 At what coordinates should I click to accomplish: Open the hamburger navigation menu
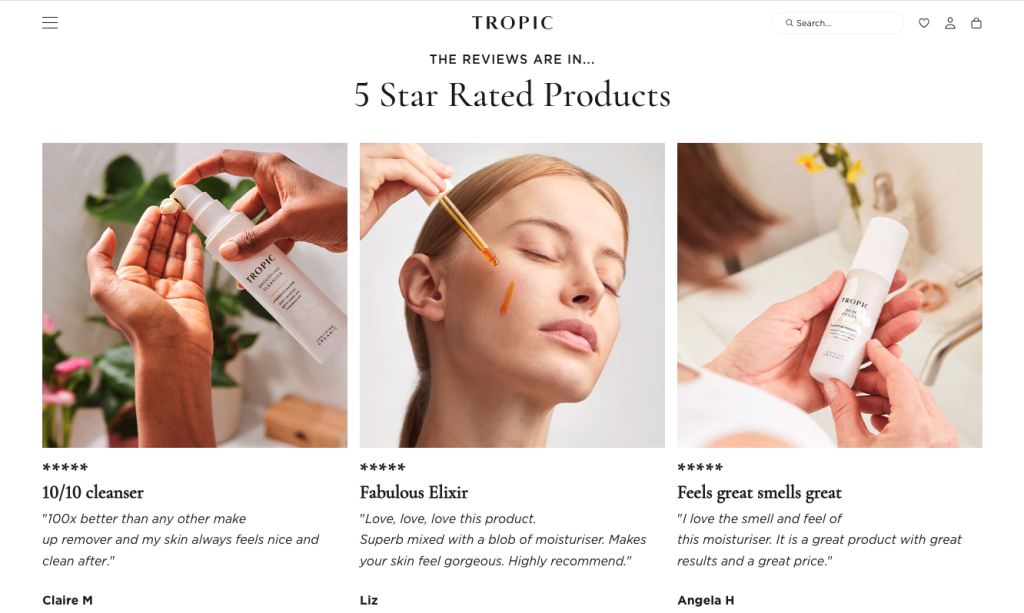[50, 23]
